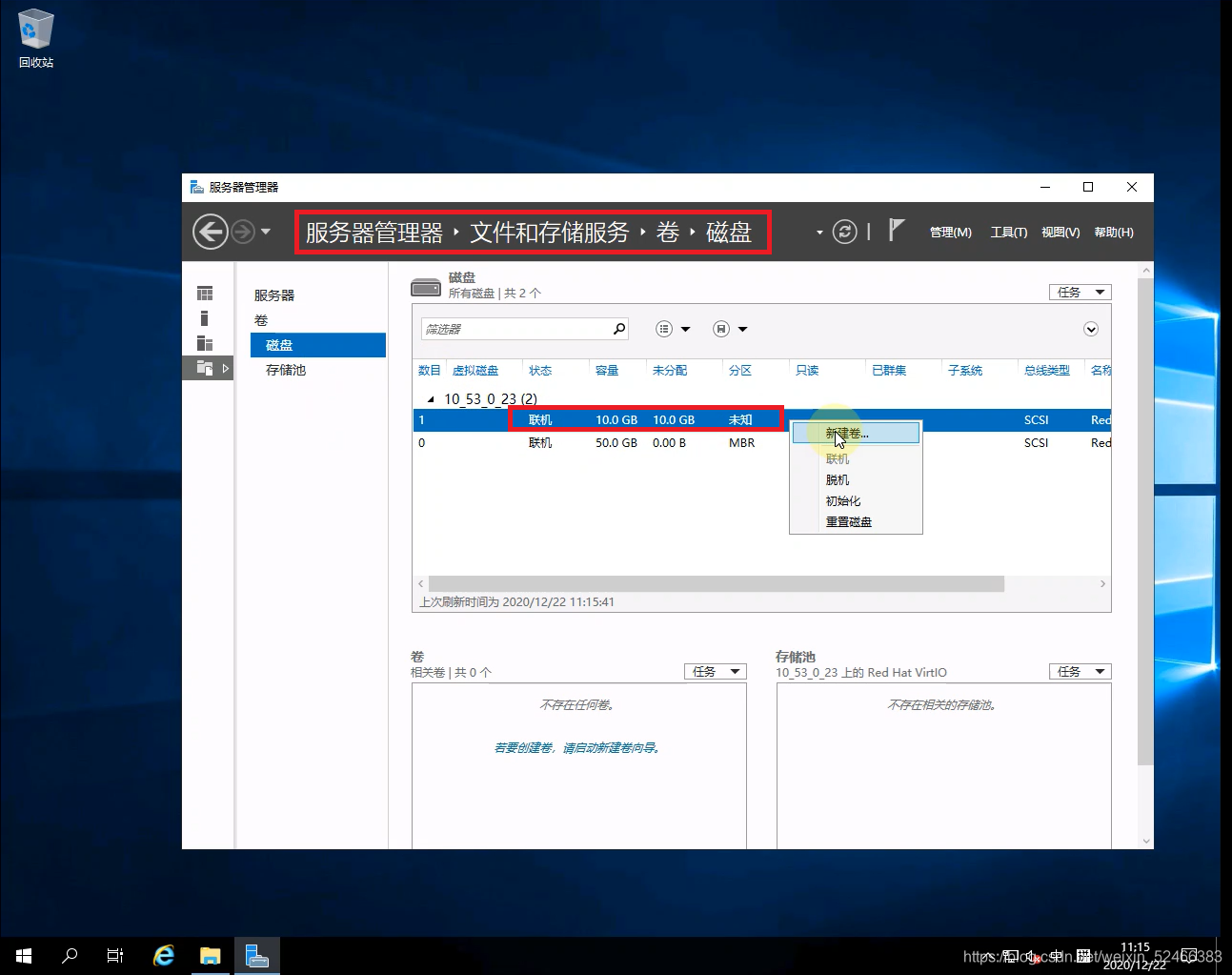Click 卷 in the breadcrumb
The height and width of the screenshot is (975, 1232).
668,233
